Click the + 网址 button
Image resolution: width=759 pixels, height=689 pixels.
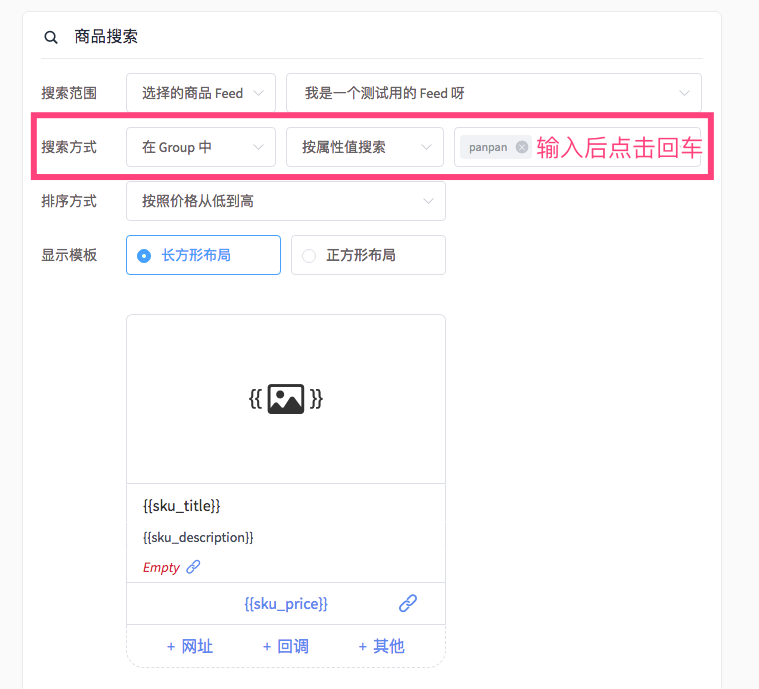click(190, 646)
